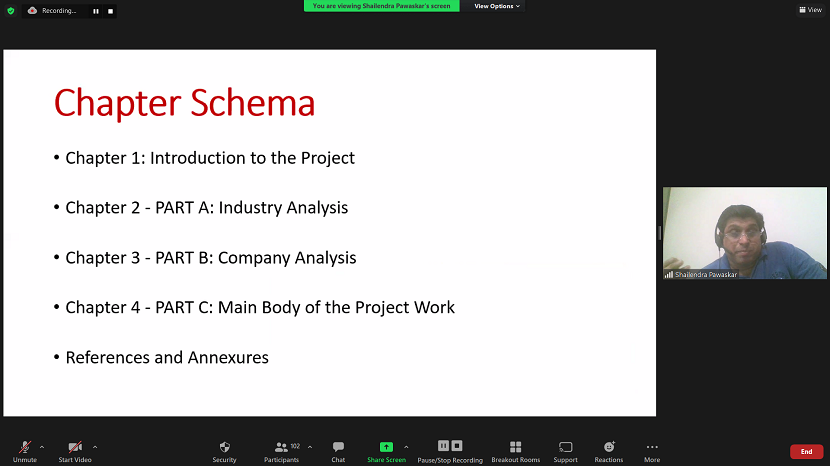Click the Support icon
Viewport: 830px width, 466px height.
point(565,448)
